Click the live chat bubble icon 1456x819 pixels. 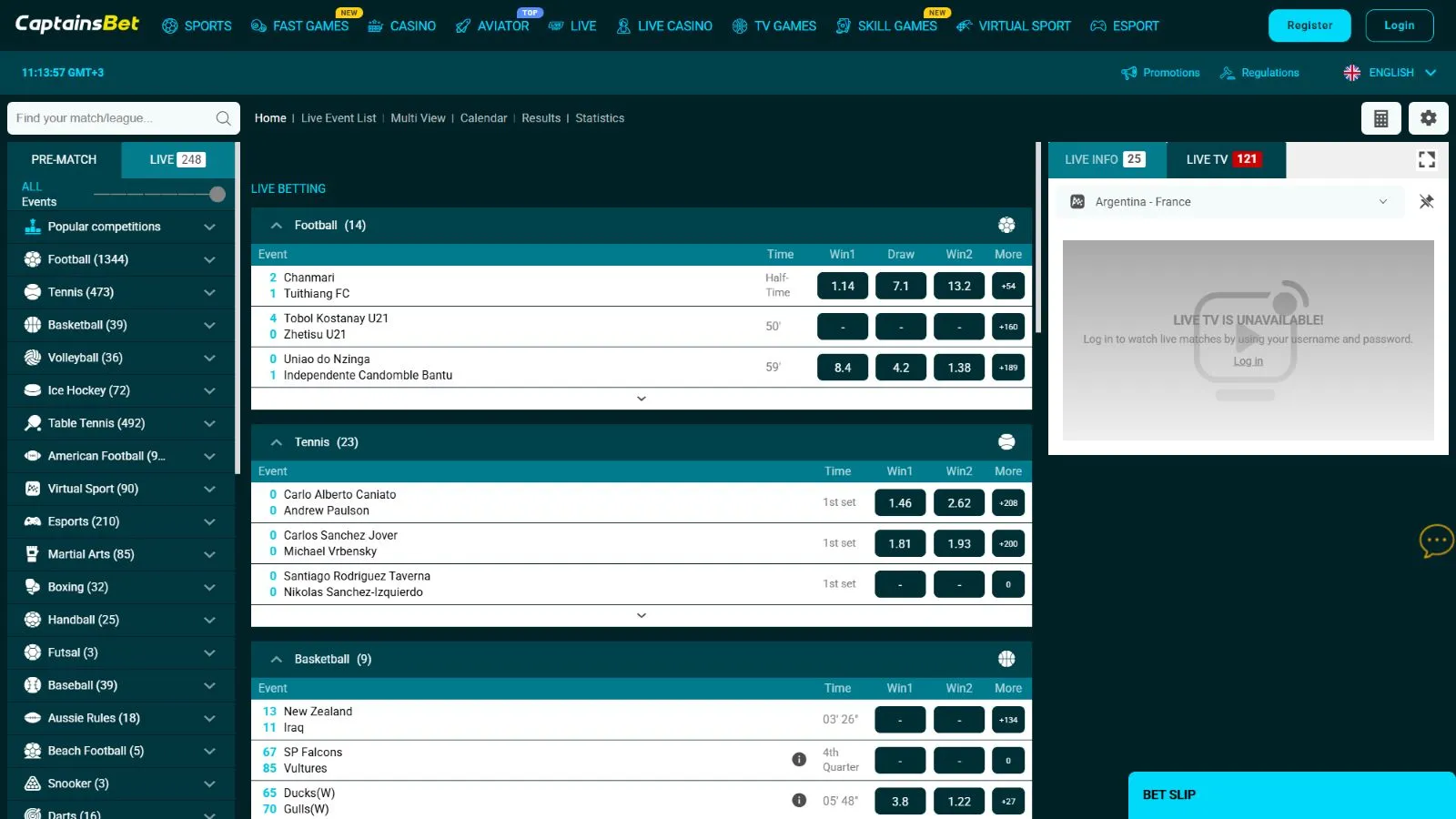pos(1436,541)
